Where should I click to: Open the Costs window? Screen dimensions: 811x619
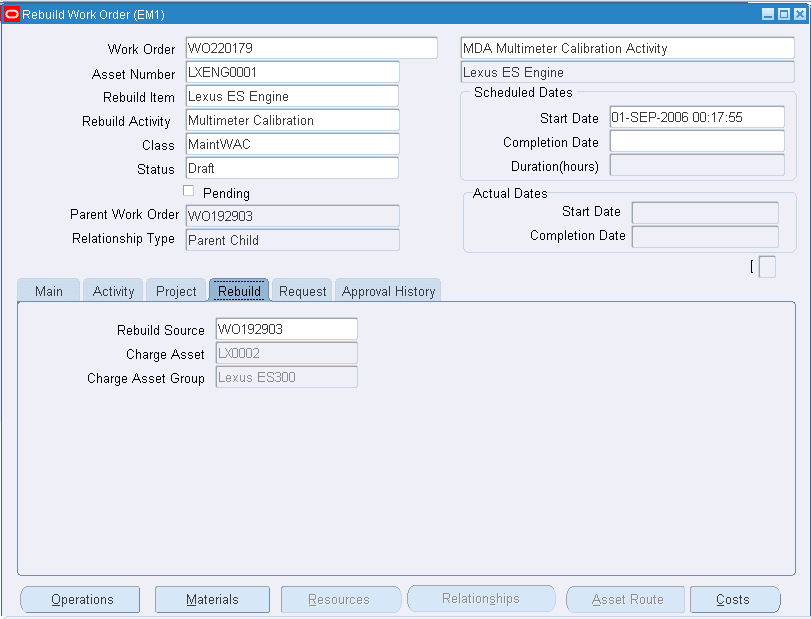(x=735, y=599)
